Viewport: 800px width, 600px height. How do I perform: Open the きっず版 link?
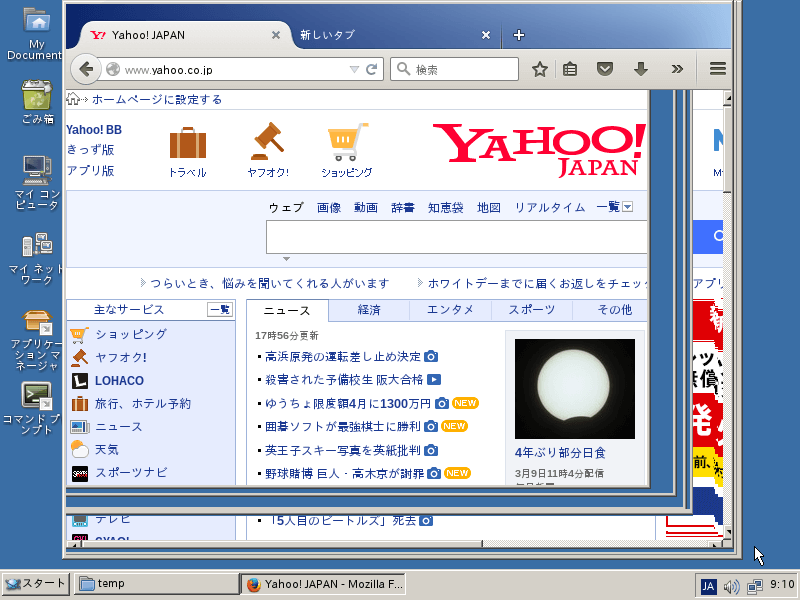click(x=91, y=149)
